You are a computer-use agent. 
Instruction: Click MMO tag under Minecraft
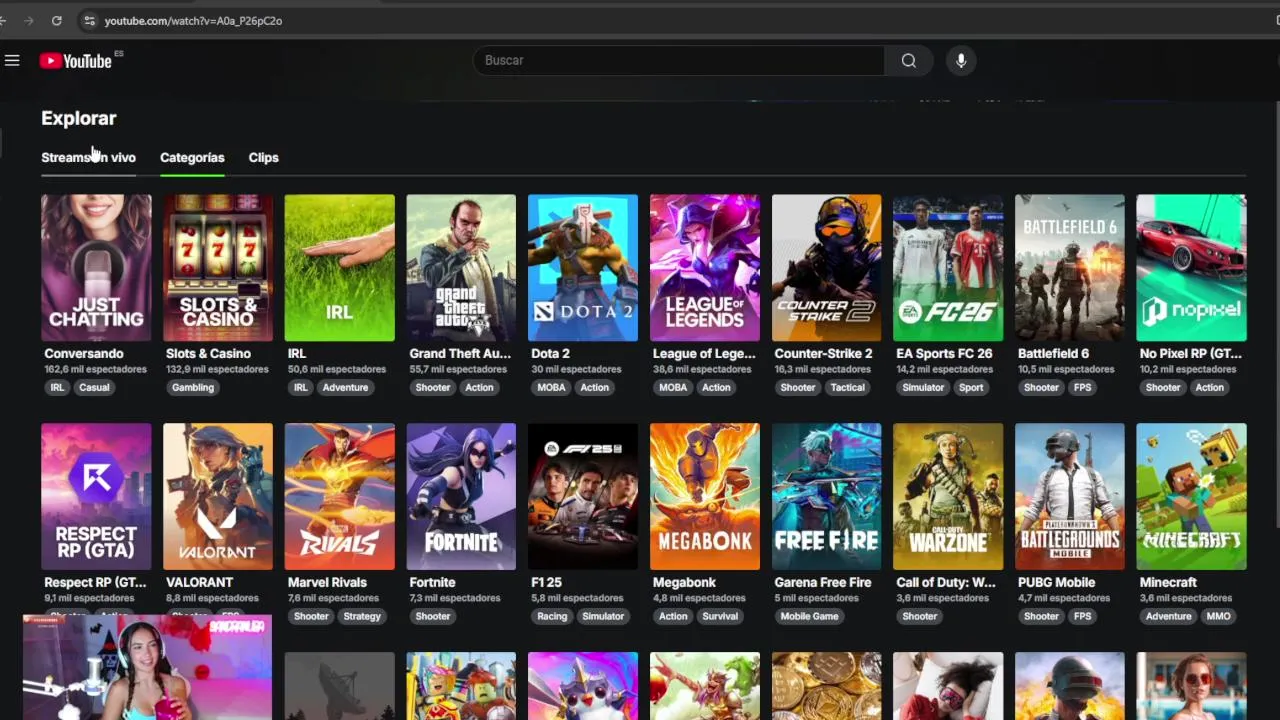click(x=1218, y=617)
